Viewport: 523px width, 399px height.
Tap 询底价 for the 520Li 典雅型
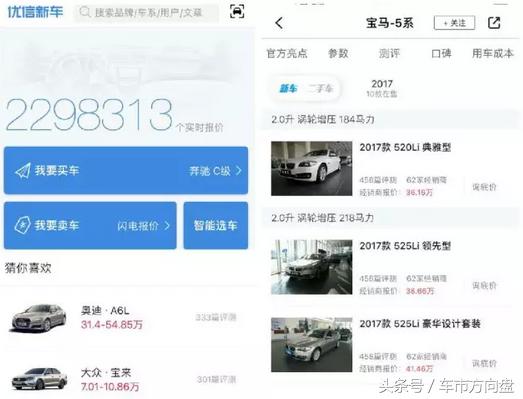484,187
